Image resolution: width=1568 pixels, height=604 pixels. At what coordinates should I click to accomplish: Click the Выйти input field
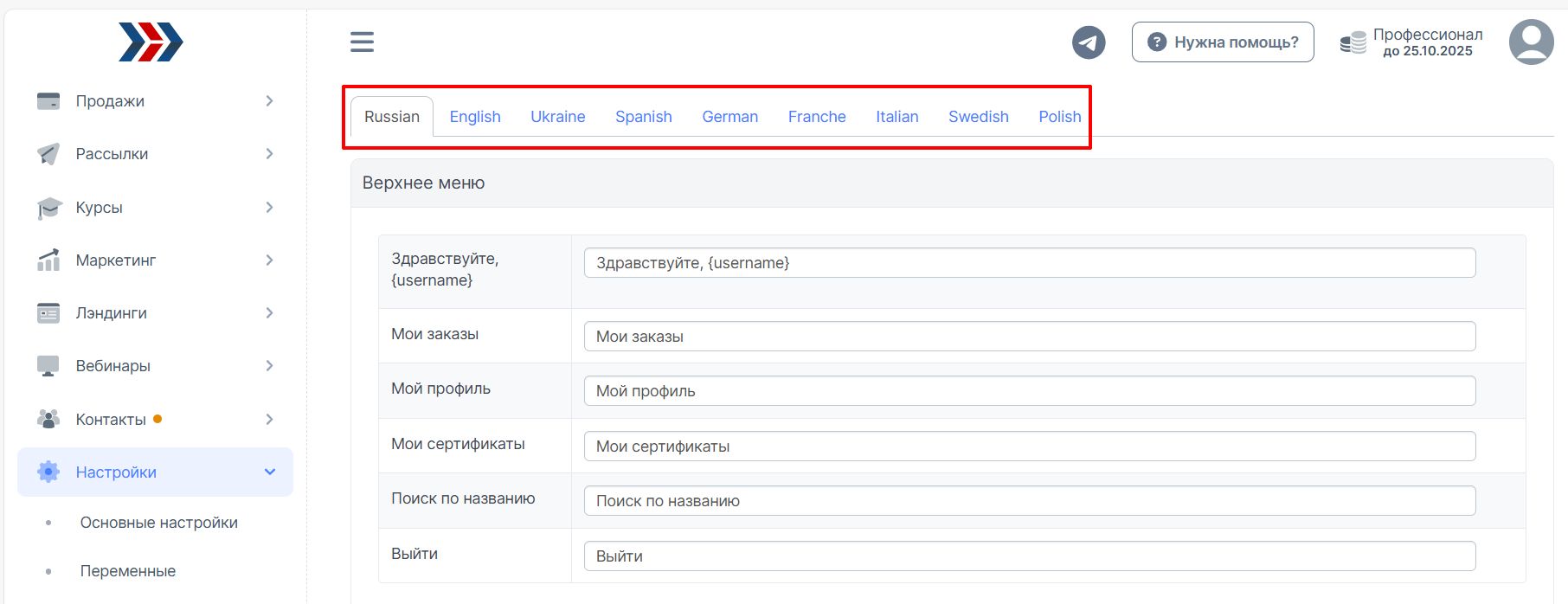pyautogui.click(x=1030, y=556)
